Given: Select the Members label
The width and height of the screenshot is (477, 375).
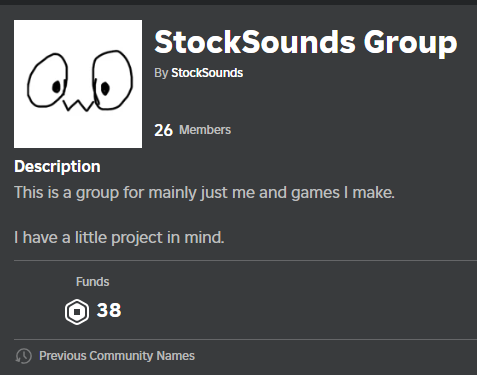Looking at the screenshot, I should click(x=205, y=130).
